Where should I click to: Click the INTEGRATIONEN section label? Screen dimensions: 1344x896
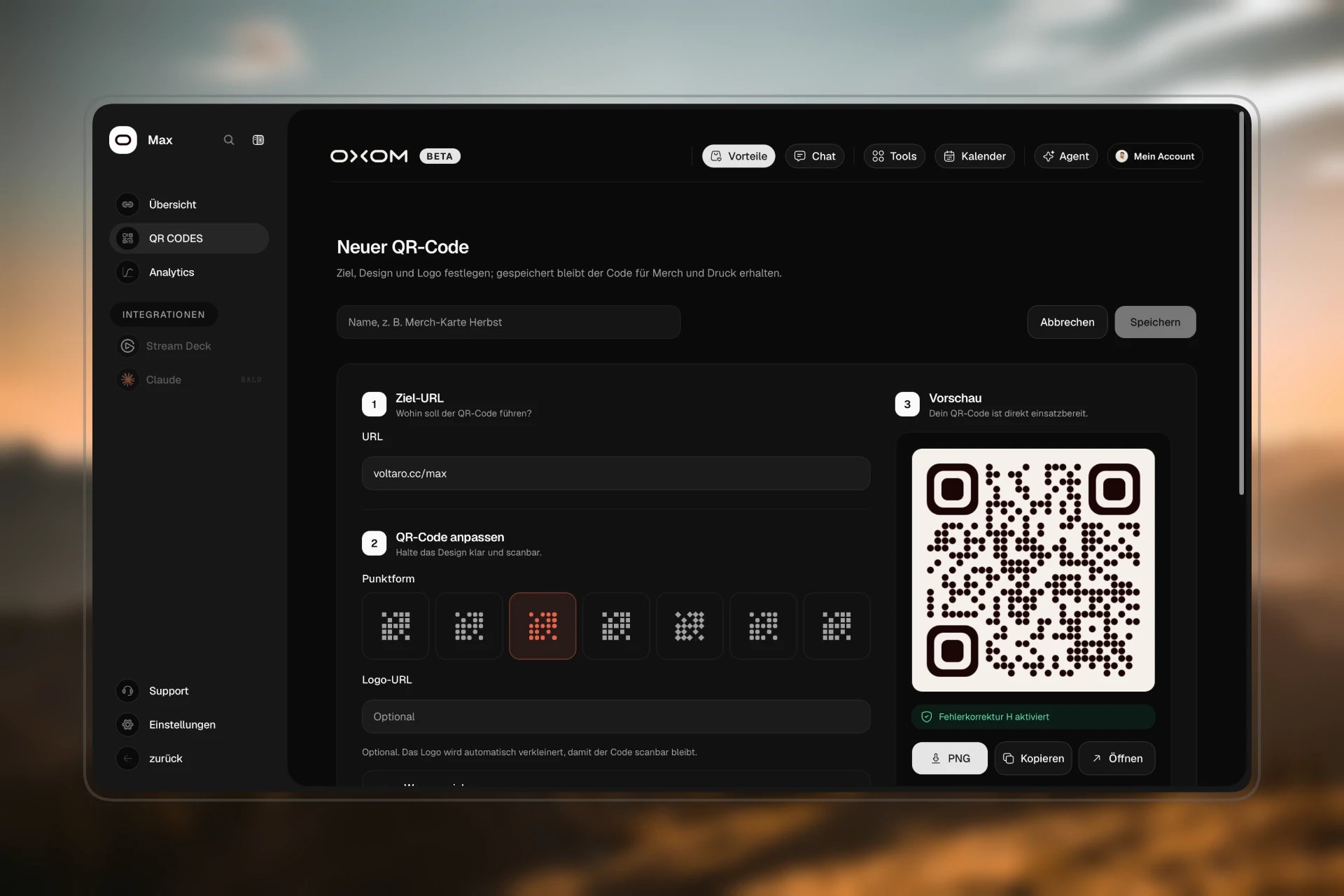[164, 314]
